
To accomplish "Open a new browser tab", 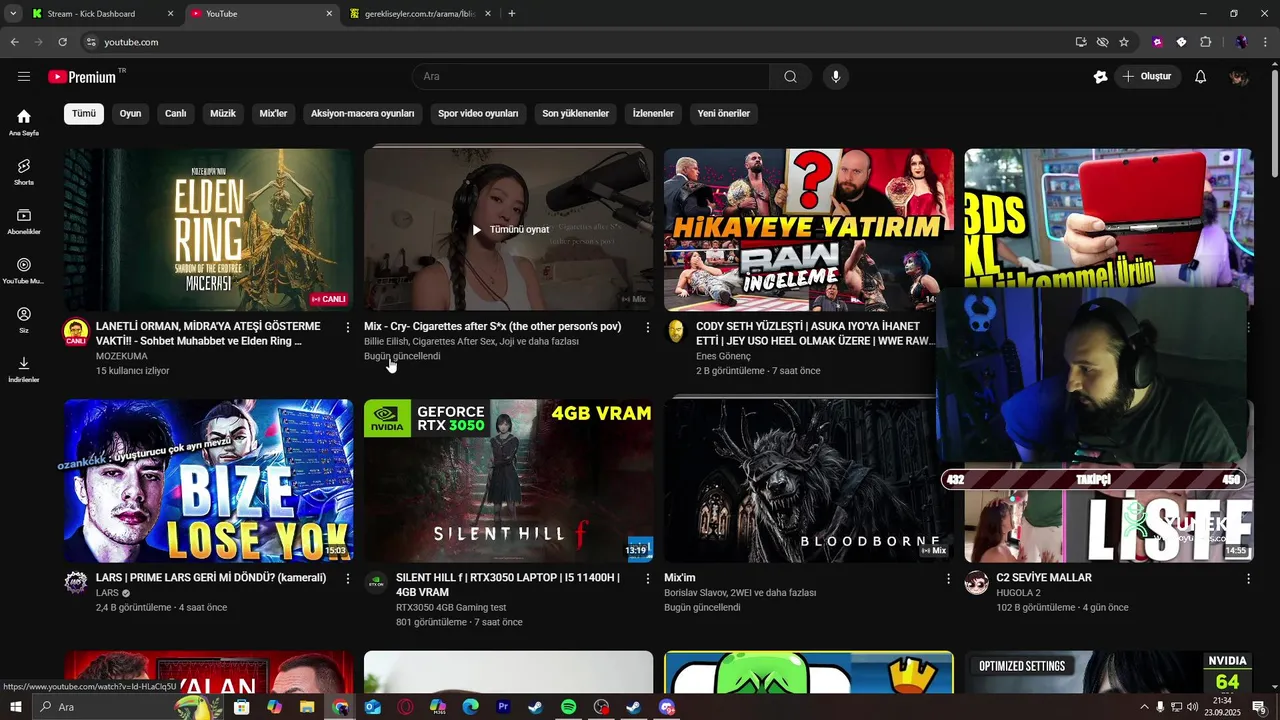I will coord(512,14).
